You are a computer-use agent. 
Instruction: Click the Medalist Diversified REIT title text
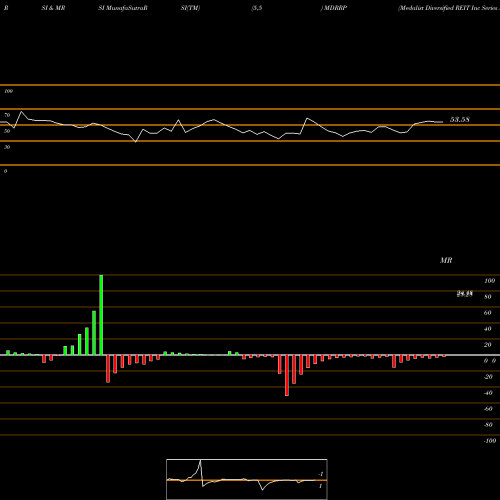[449, 8]
